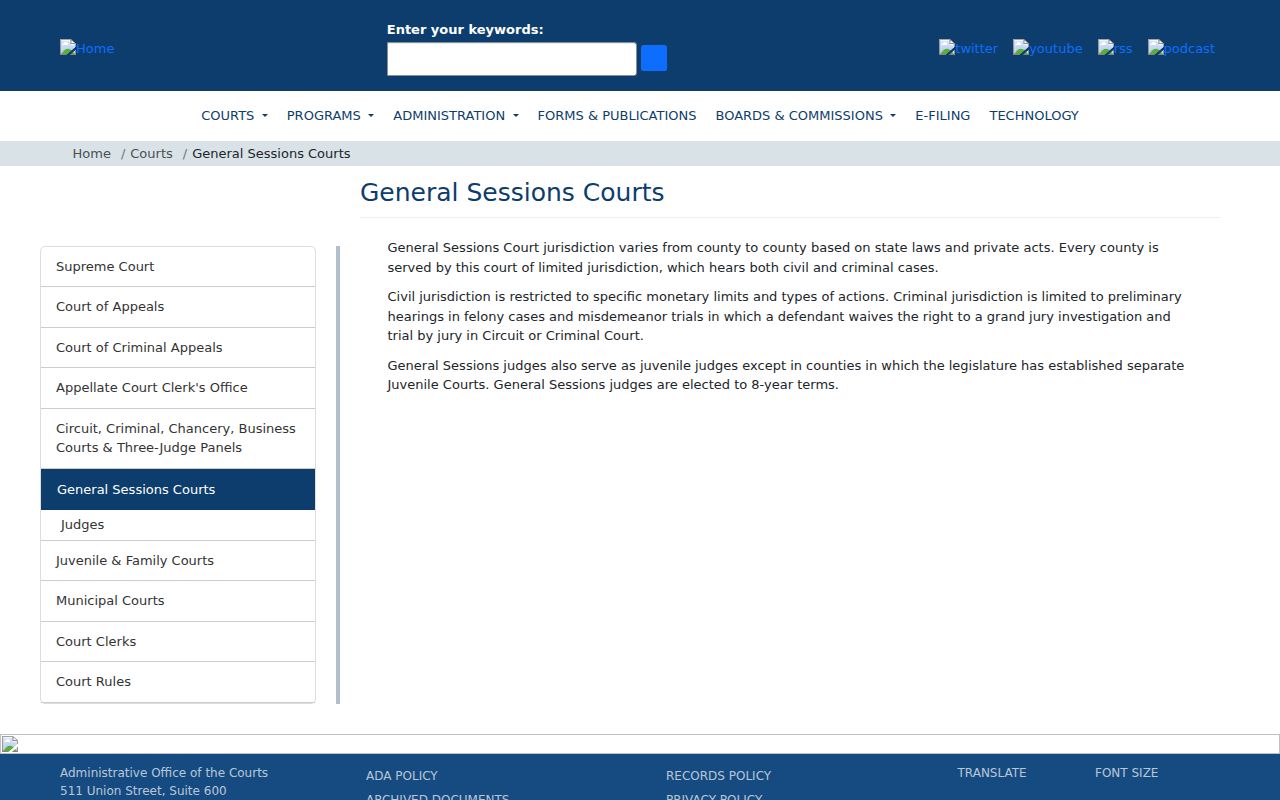Open the E-Filing menu item
Image resolution: width=1280 pixels, height=800 pixels.
point(943,115)
